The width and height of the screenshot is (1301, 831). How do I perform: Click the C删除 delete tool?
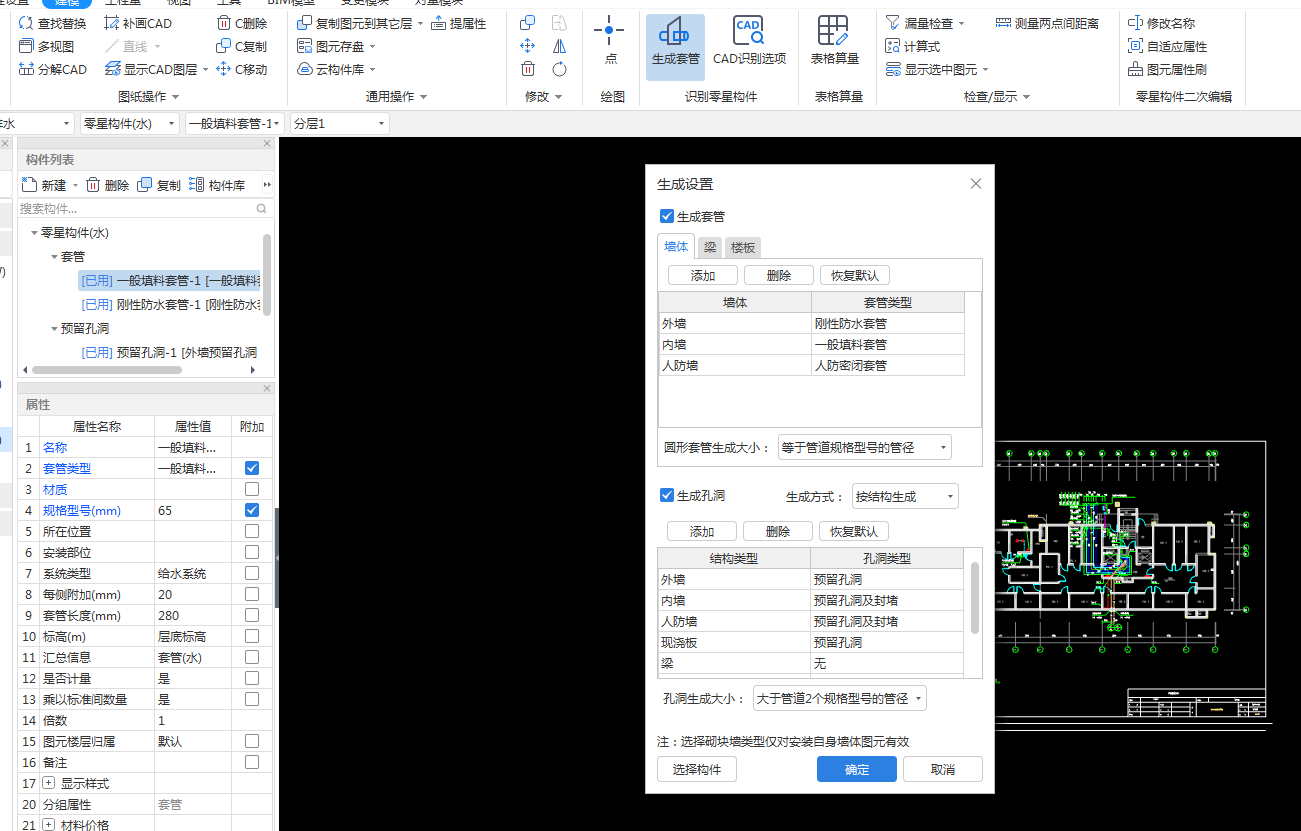(x=242, y=23)
